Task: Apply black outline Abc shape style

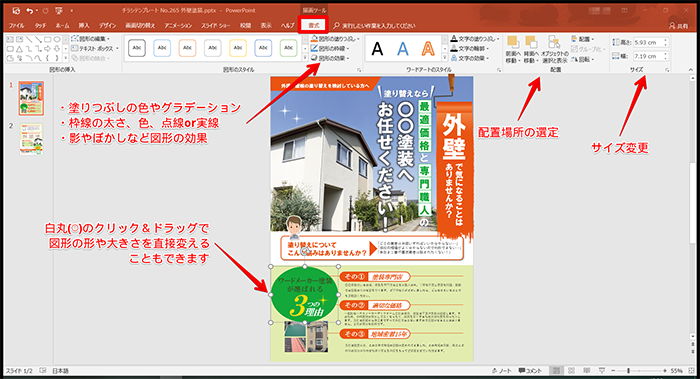Action: 137,48
